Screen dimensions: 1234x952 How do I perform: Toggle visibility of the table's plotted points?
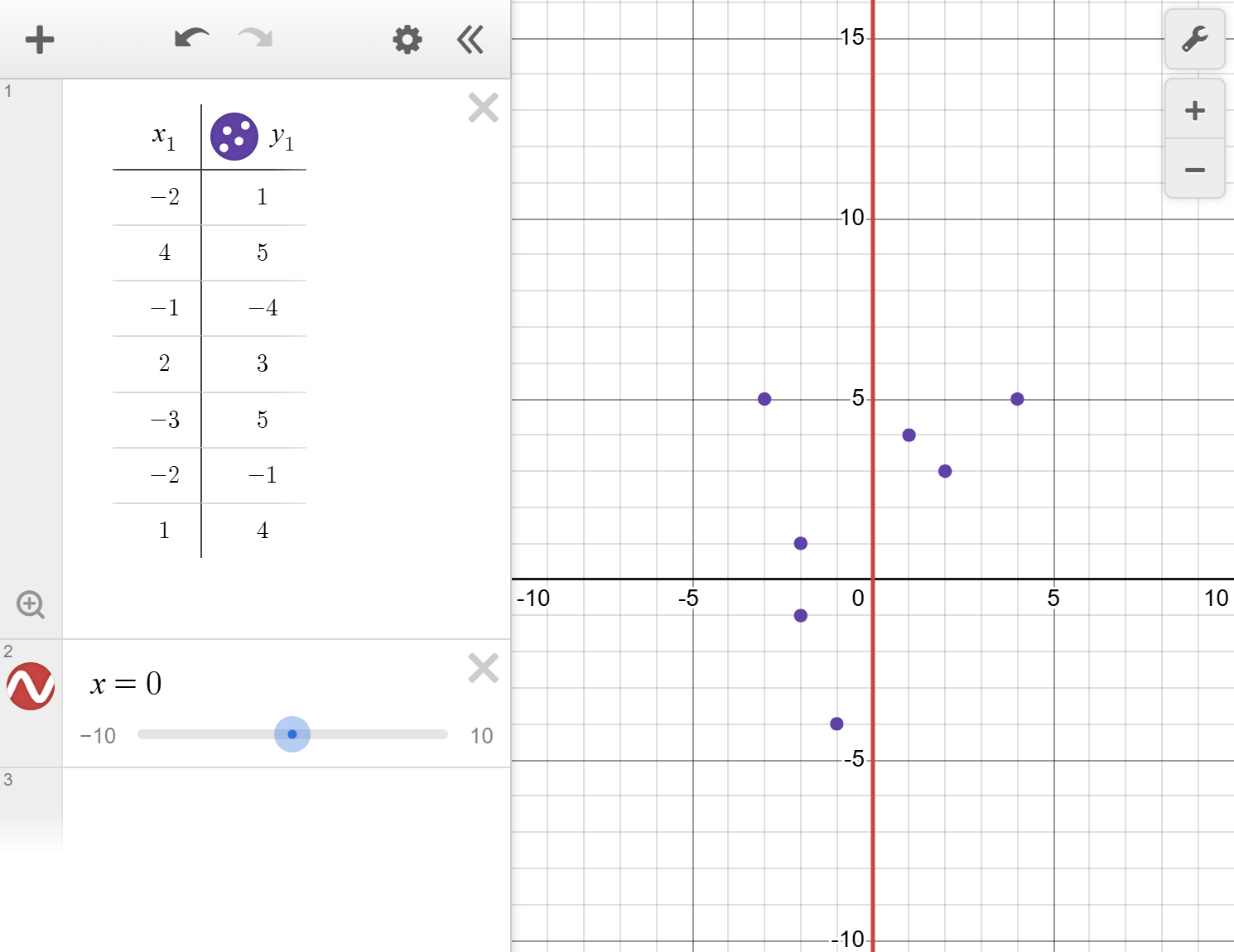pyautogui.click(x=234, y=135)
